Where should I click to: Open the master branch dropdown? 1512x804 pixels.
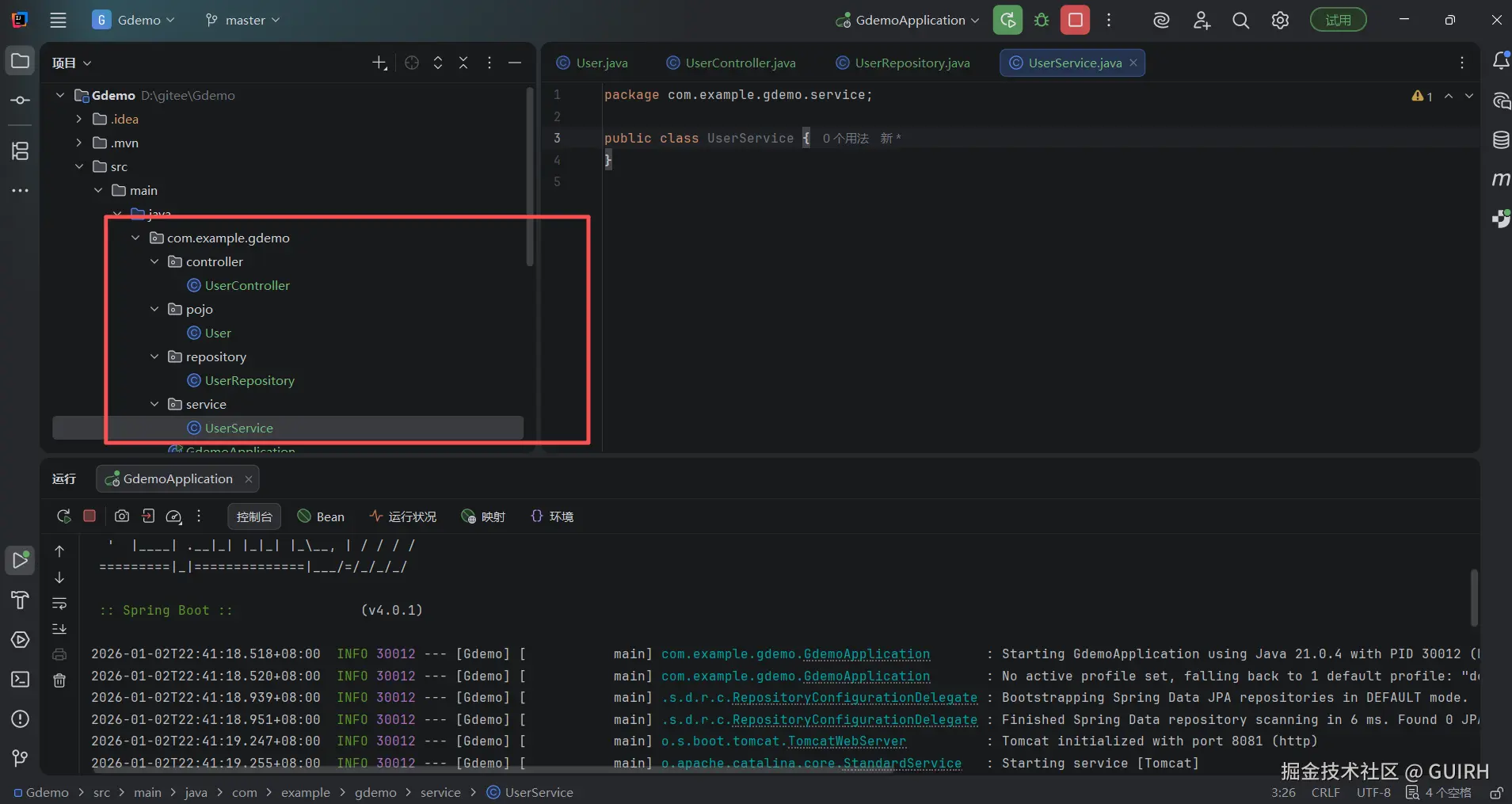pos(243,21)
